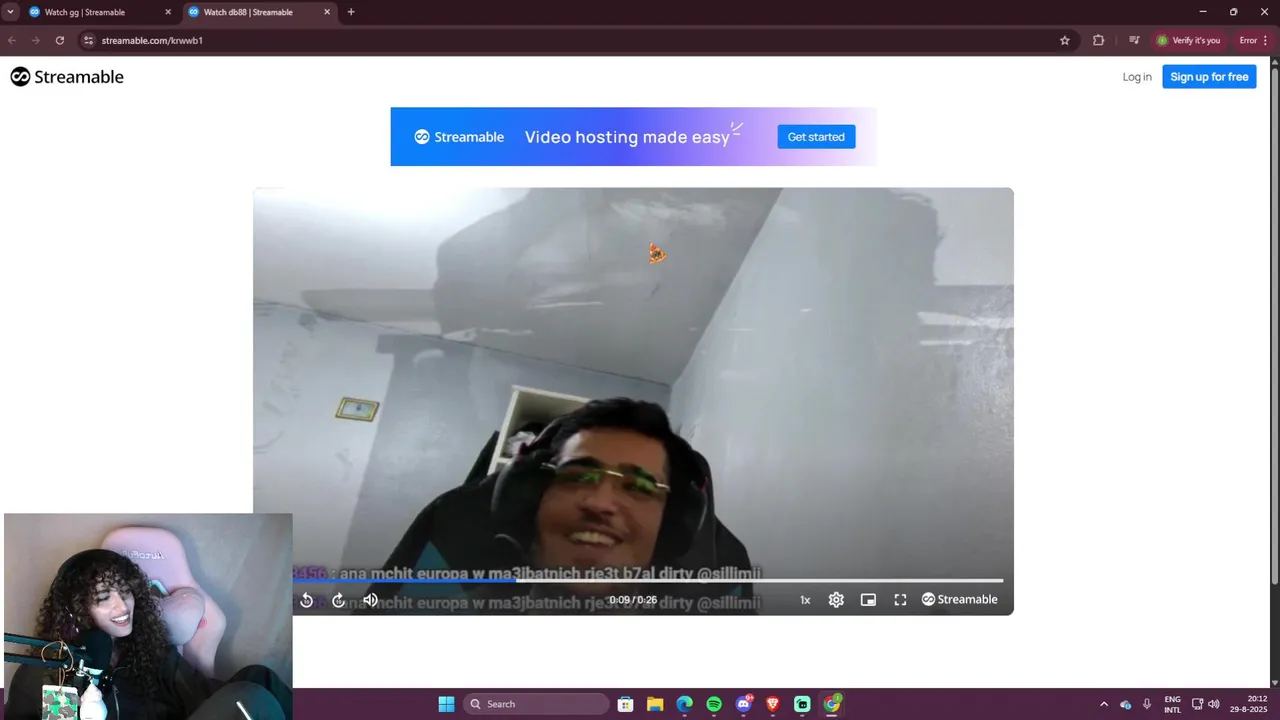Screen dimensions: 1280x720
Task: Focus Chrome from the taskbar
Action: pos(832,704)
